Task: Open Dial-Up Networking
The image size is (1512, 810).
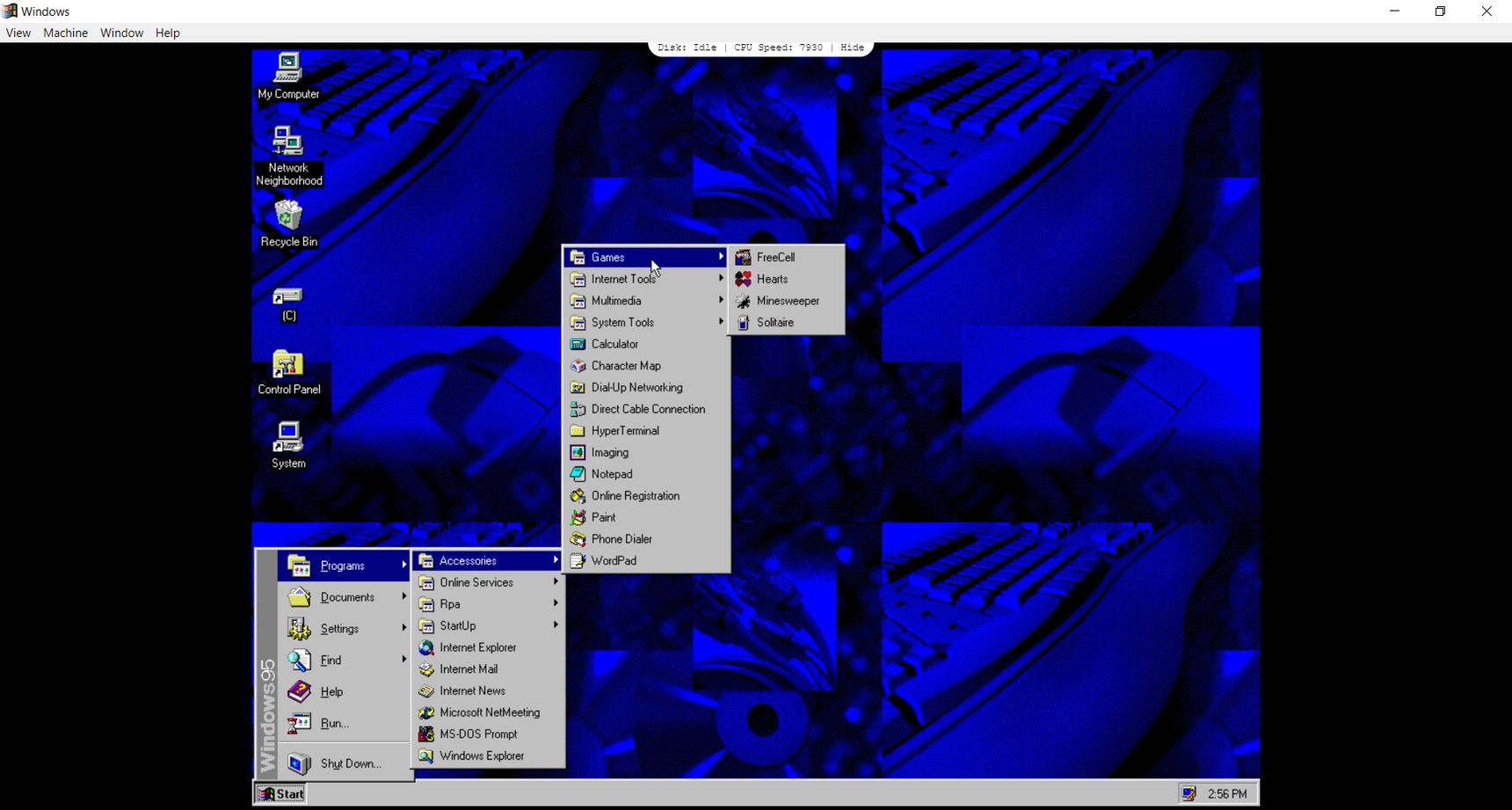Action: pyautogui.click(x=646, y=387)
